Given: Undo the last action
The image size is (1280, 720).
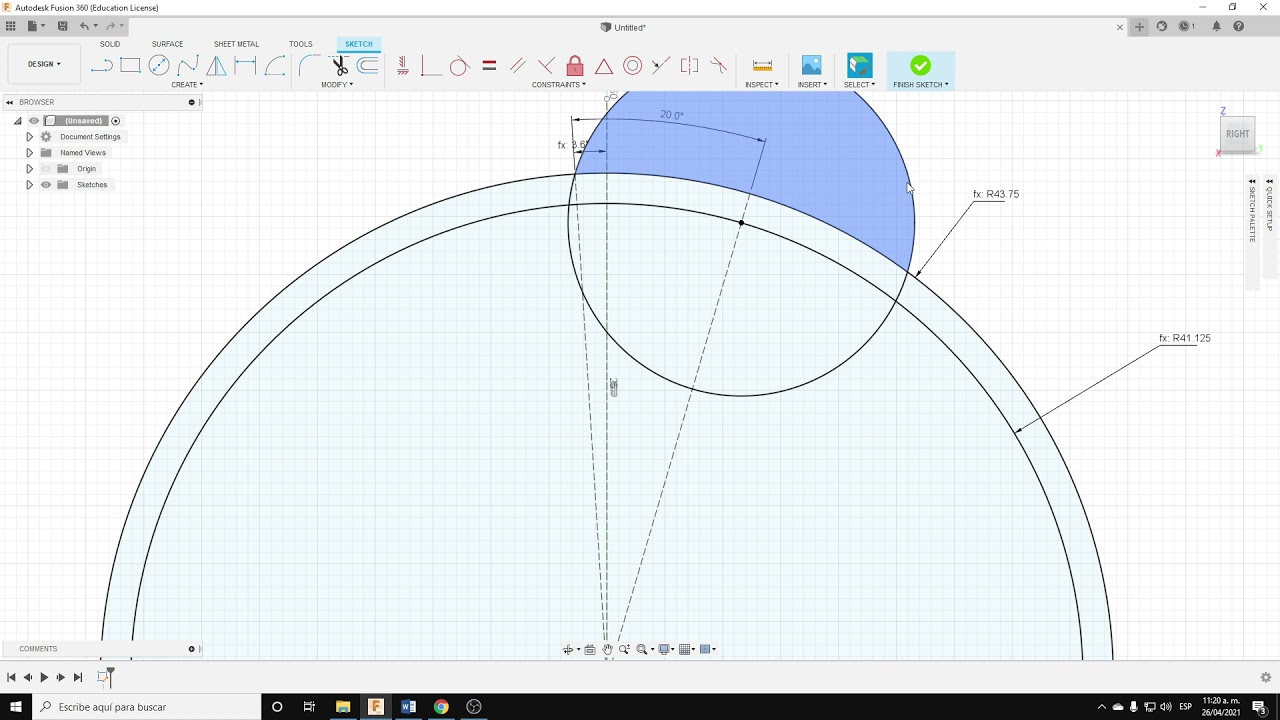Looking at the screenshot, I should click(85, 26).
